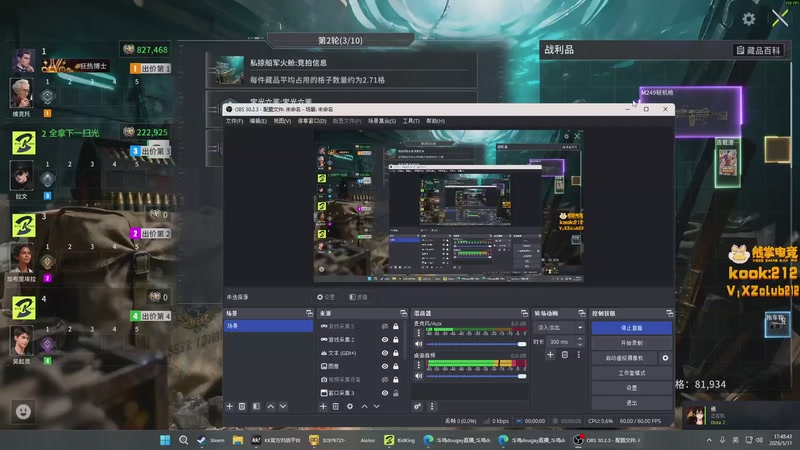Viewport: 800px width, 450px height.
Task: Adjust the mic/Aux volume slider
Action: (476, 344)
